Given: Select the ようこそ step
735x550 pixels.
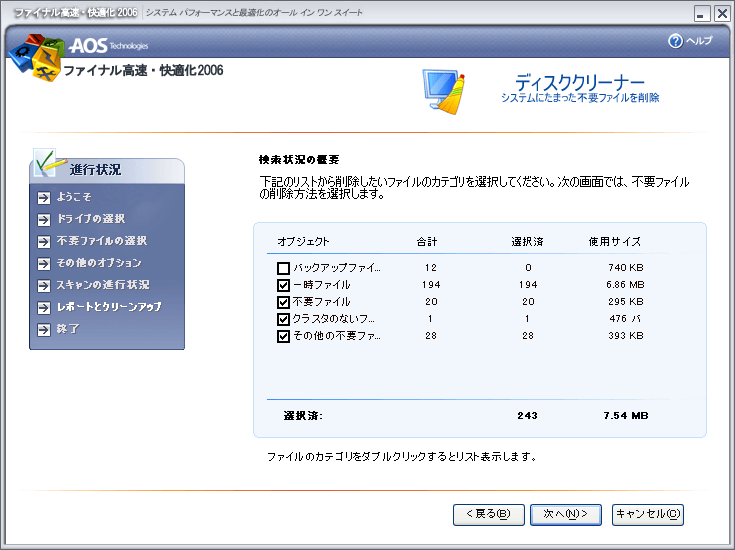Looking at the screenshot, I should click(74, 197).
